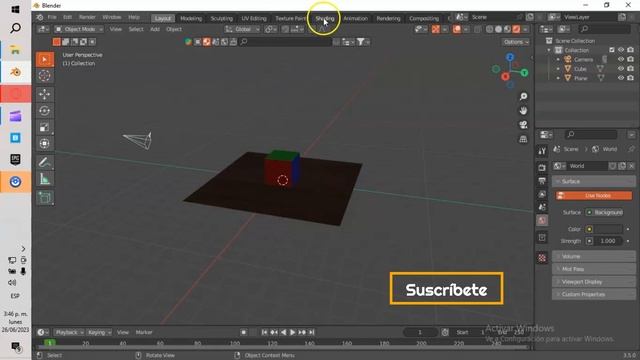Open Object Mode dropdown
Image resolution: width=640 pixels, height=360 pixels.
79,29
